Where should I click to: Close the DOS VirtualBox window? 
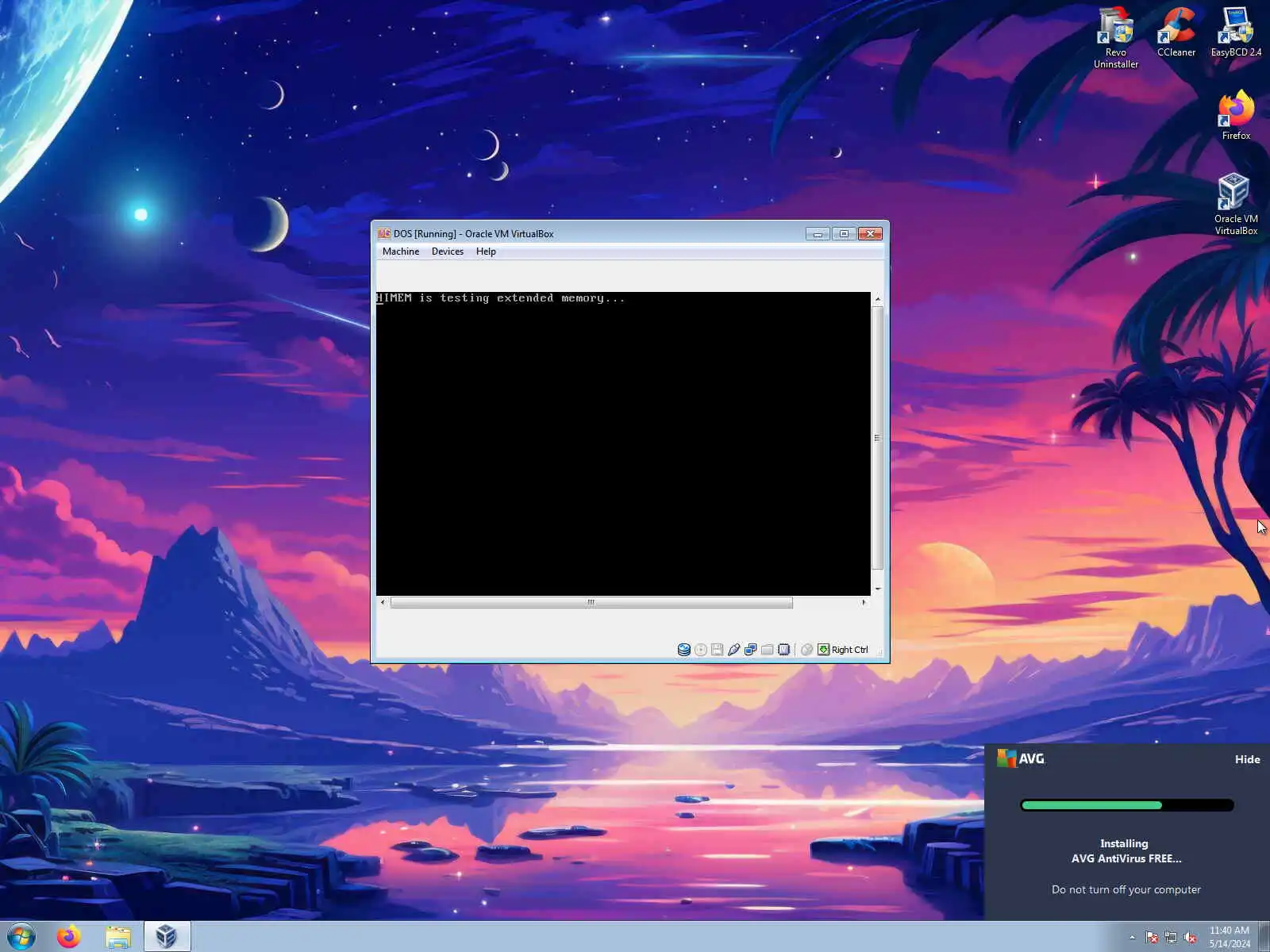[x=871, y=233]
